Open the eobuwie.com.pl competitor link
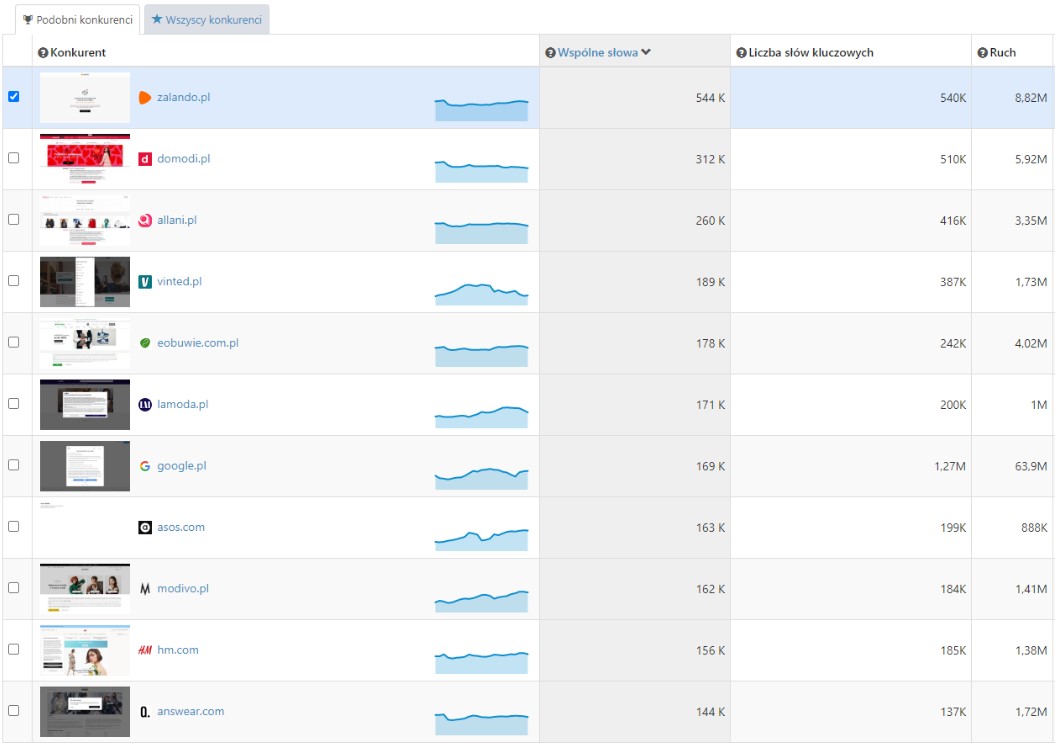 [x=197, y=343]
